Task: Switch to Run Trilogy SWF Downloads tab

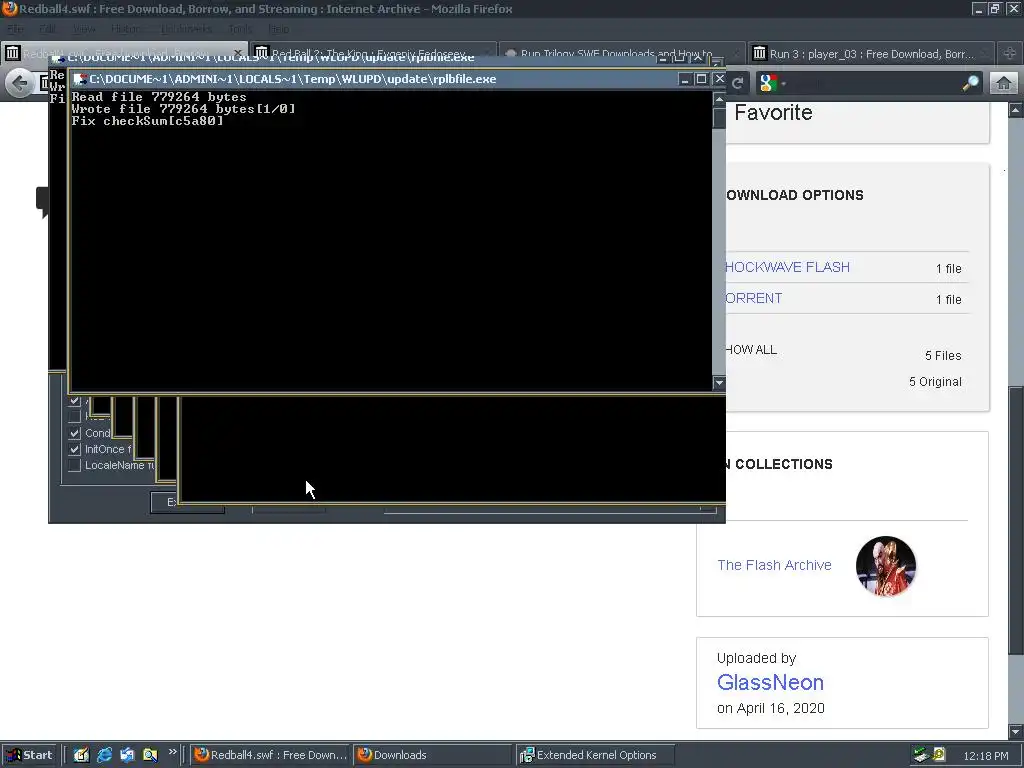Action: click(620, 54)
